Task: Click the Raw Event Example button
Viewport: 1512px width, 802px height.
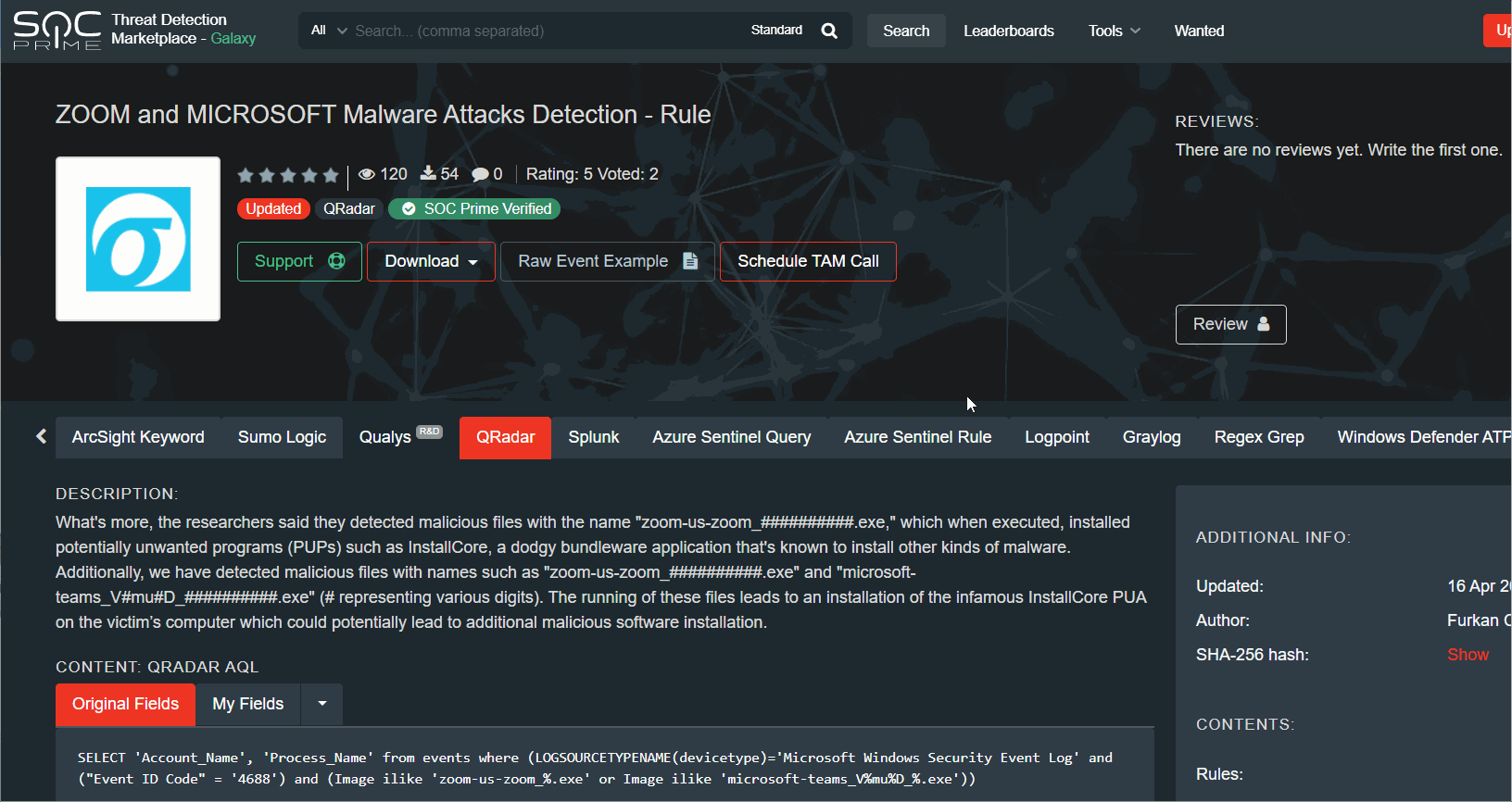Action: 607,261
